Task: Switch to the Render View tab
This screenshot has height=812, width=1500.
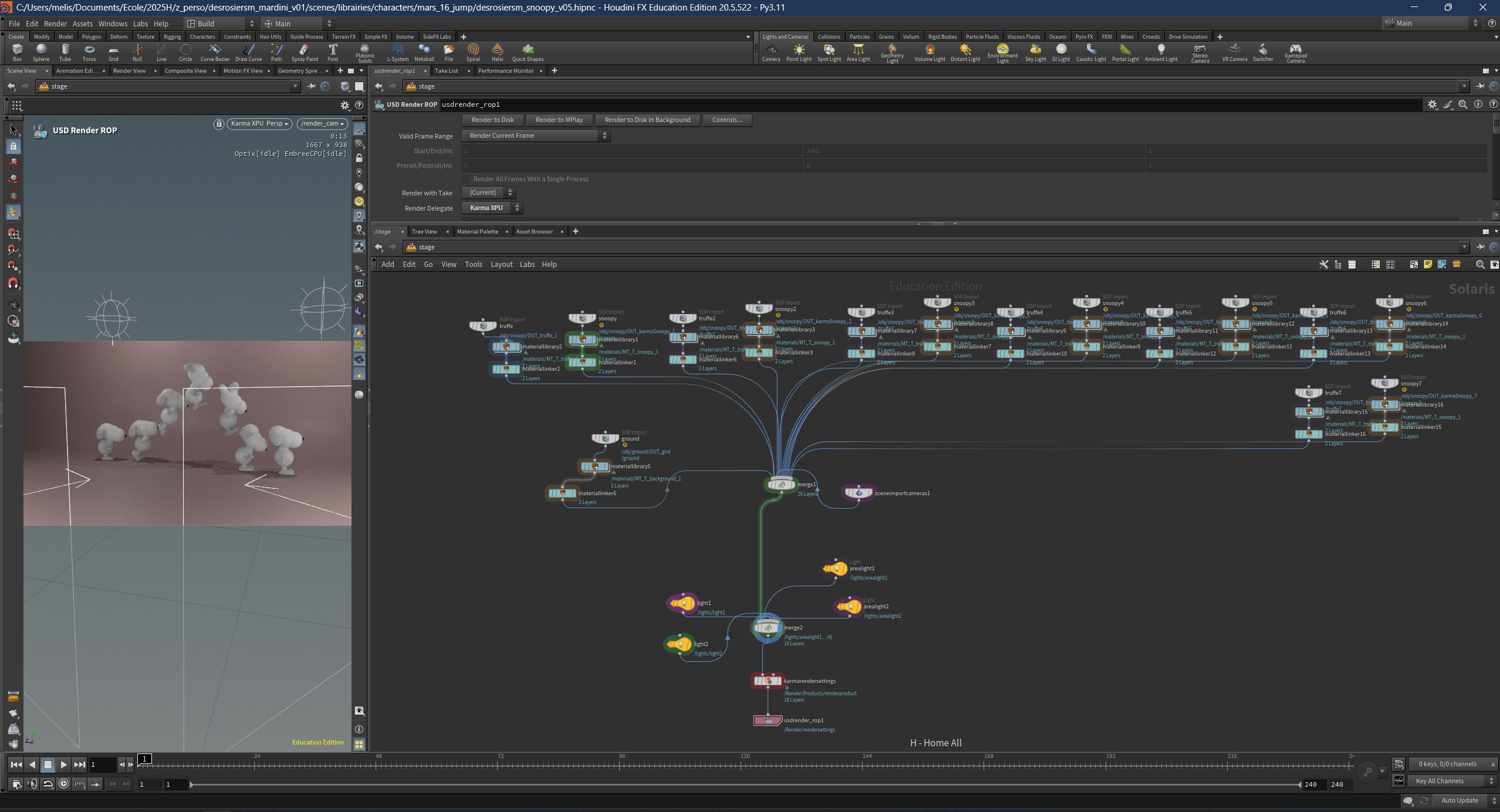Action: tap(129, 71)
